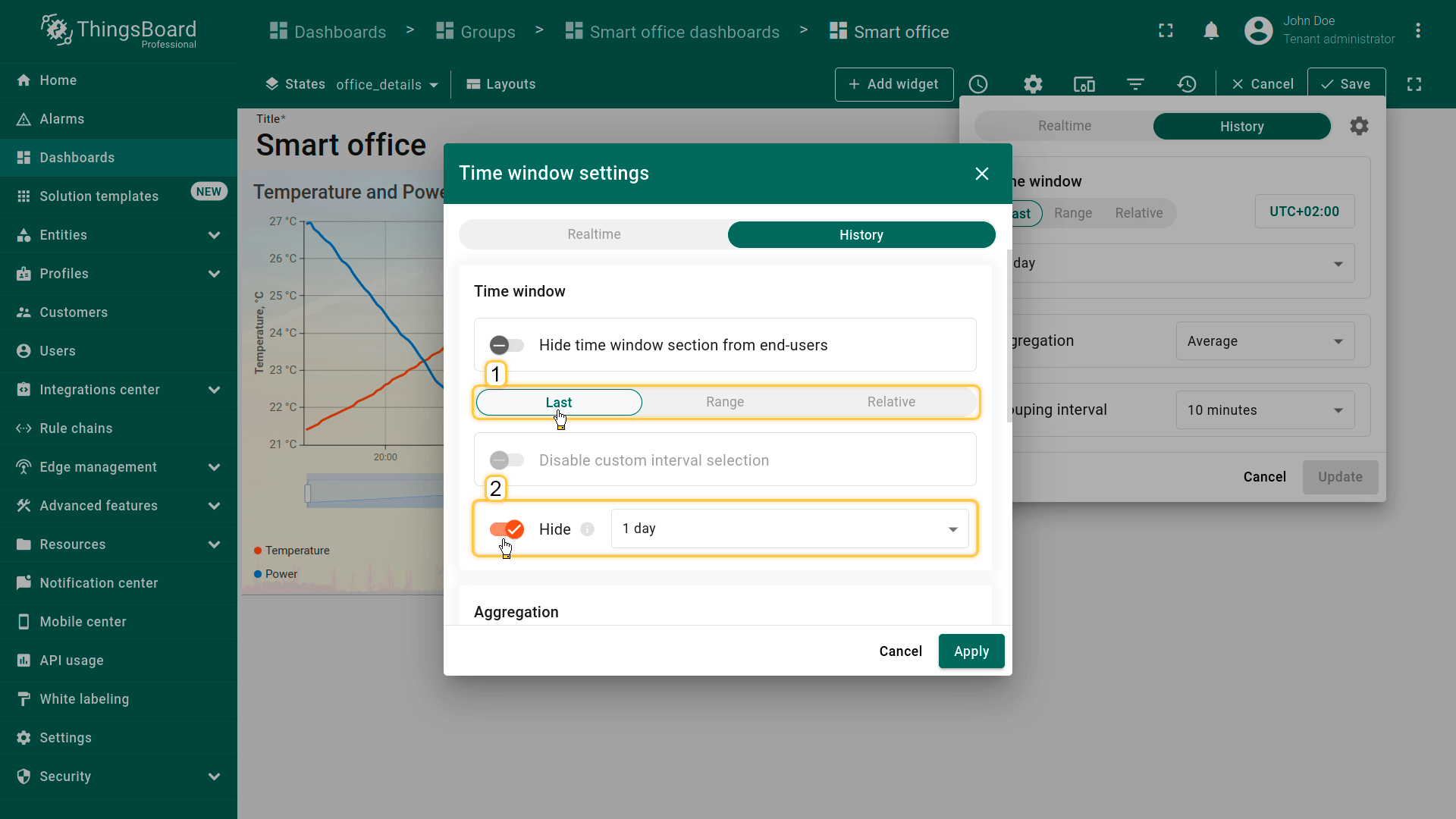Click the Add widget button
The width and height of the screenshot is (1456, 819).
tap(893, 84)
